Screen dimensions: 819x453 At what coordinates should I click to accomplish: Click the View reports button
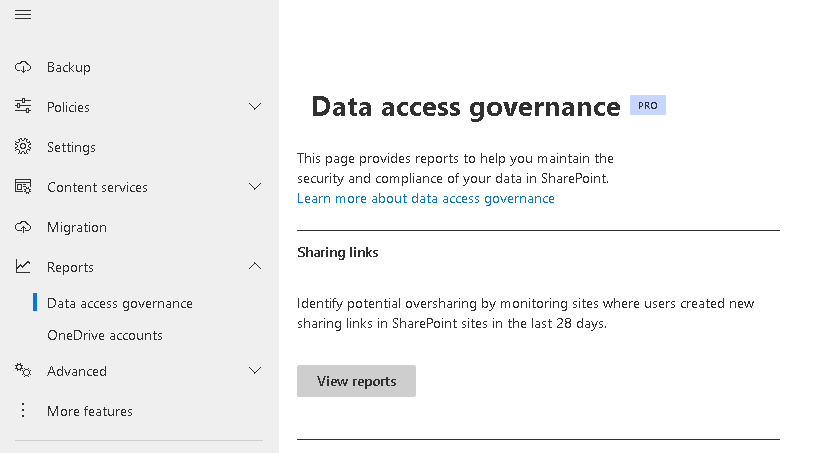(356, 381)
